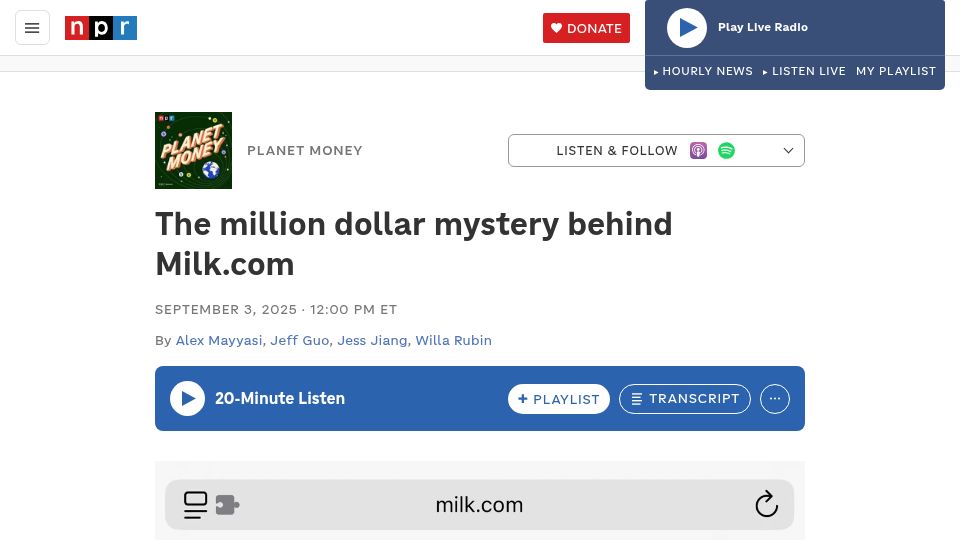Open My Playlist
This screenshot has width=960, height=540.
896,71
